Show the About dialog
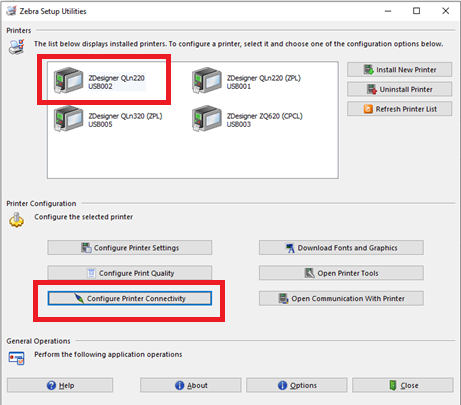 191,385
